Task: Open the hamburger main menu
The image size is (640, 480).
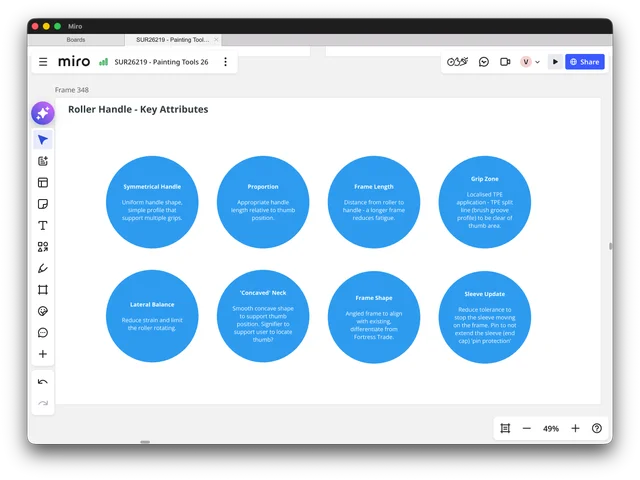Action: [43, 62]
